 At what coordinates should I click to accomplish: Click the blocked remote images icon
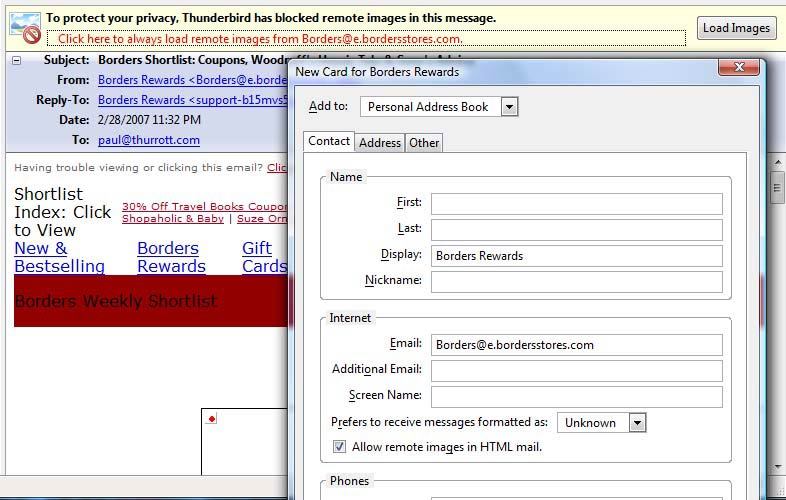[x=25, y=28]
